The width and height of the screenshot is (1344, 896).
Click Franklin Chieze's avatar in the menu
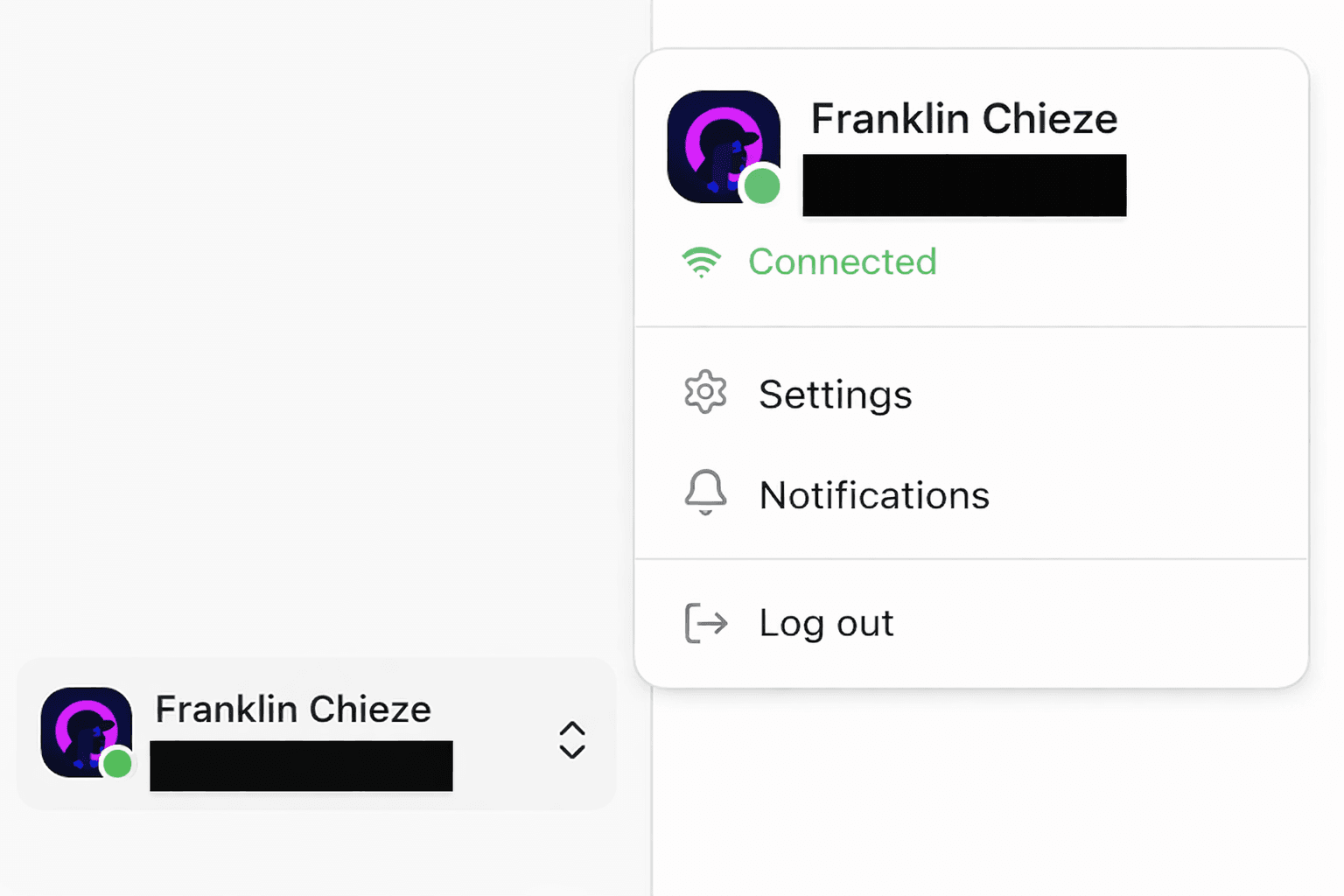click(724, 146)
